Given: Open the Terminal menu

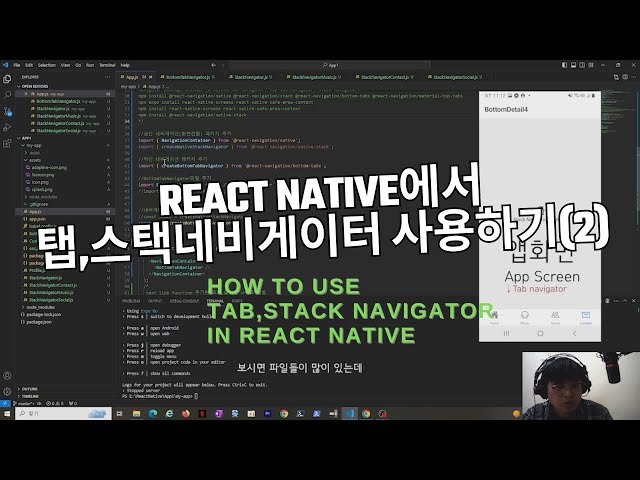Looking at the screenshot, I should pyautogui.click(x=107, y=65).
